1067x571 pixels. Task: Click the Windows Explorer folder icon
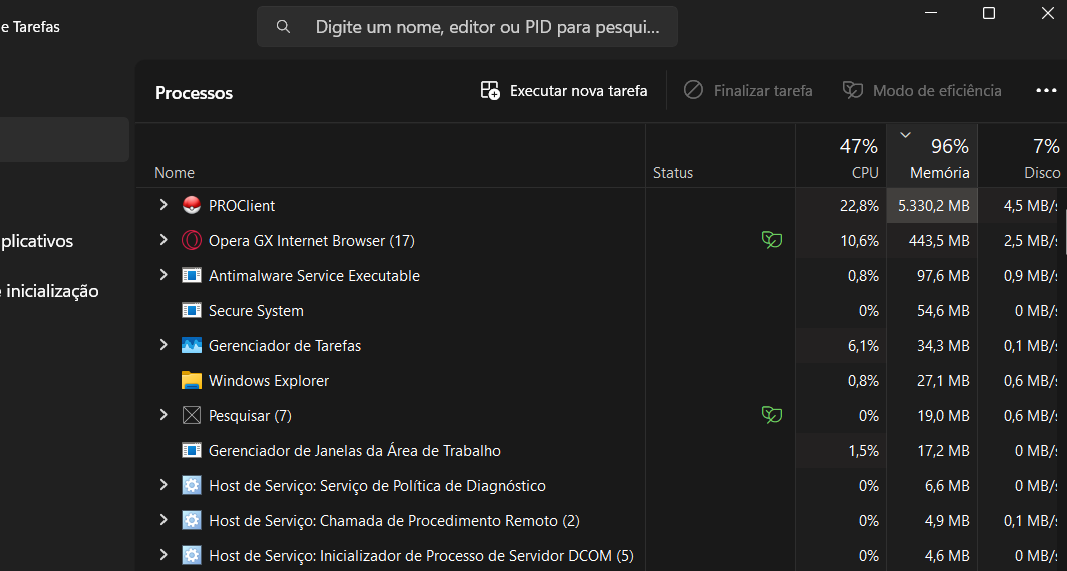192,381
